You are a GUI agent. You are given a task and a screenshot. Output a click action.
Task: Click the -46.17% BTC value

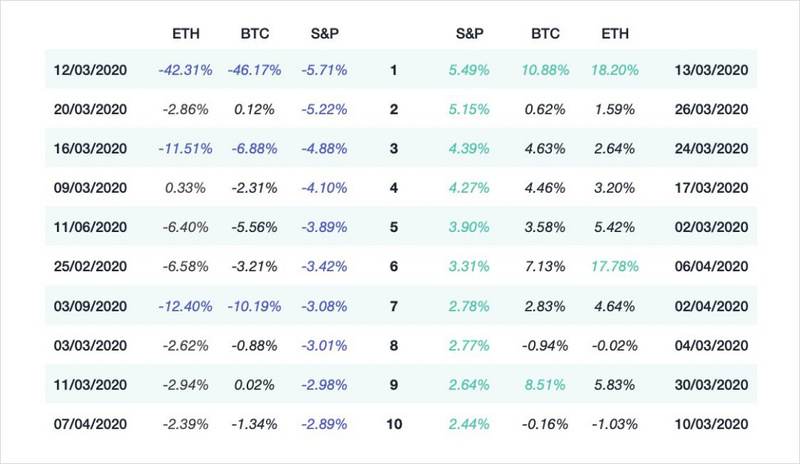click(254, 71)
